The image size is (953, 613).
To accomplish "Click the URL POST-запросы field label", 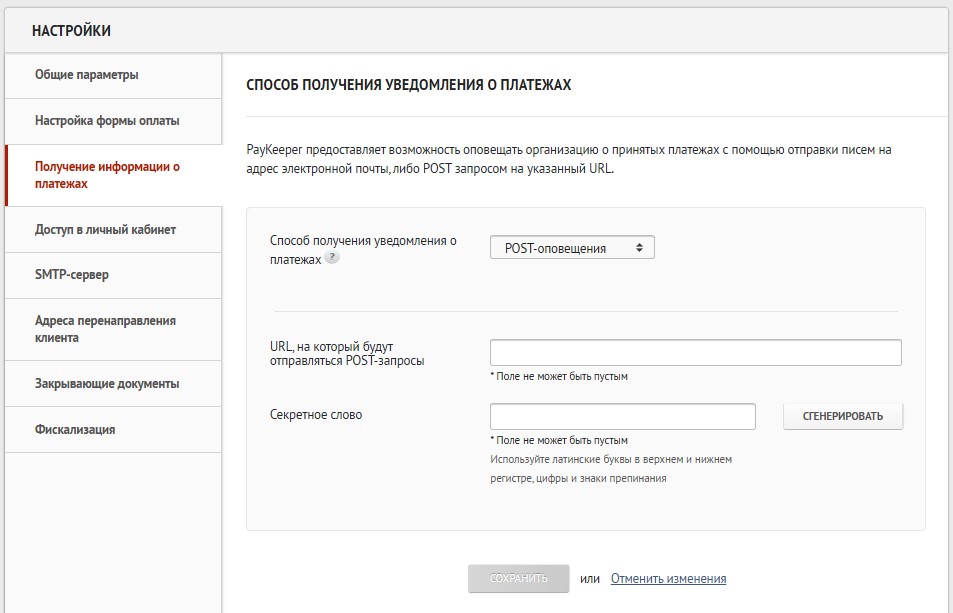I will 347,353.
